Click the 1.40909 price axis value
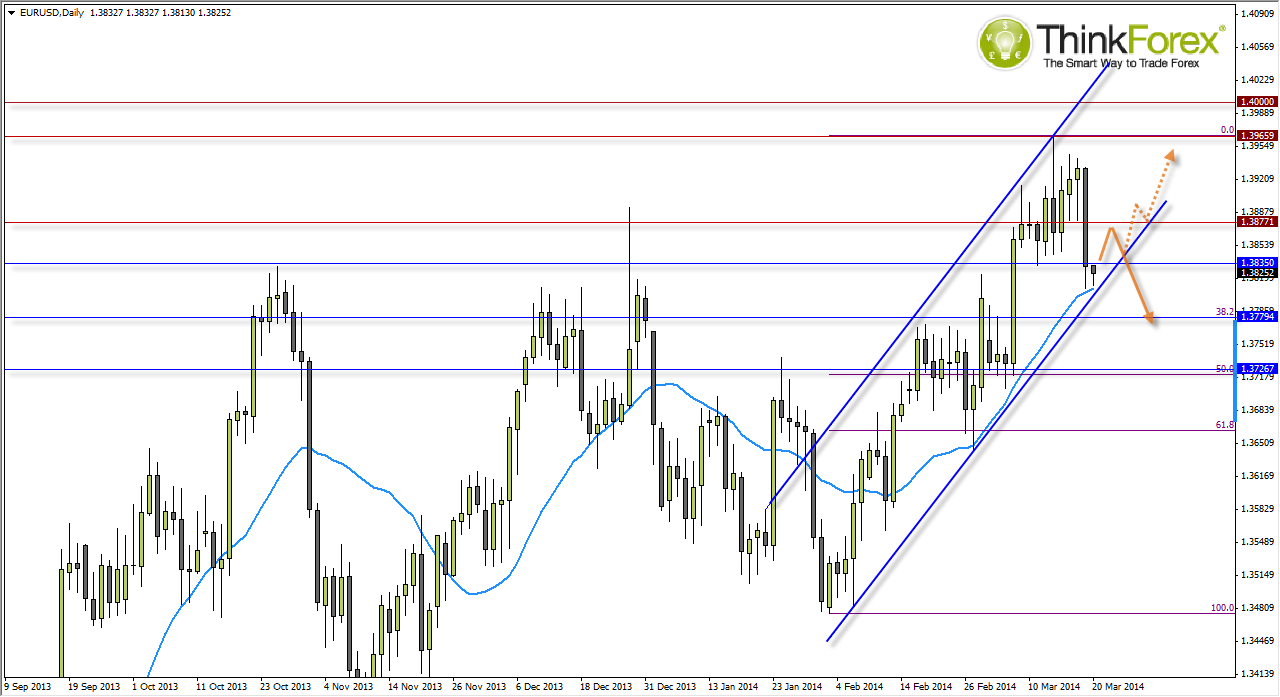The image size is (1280, 697). click(x=1258, y=14)
